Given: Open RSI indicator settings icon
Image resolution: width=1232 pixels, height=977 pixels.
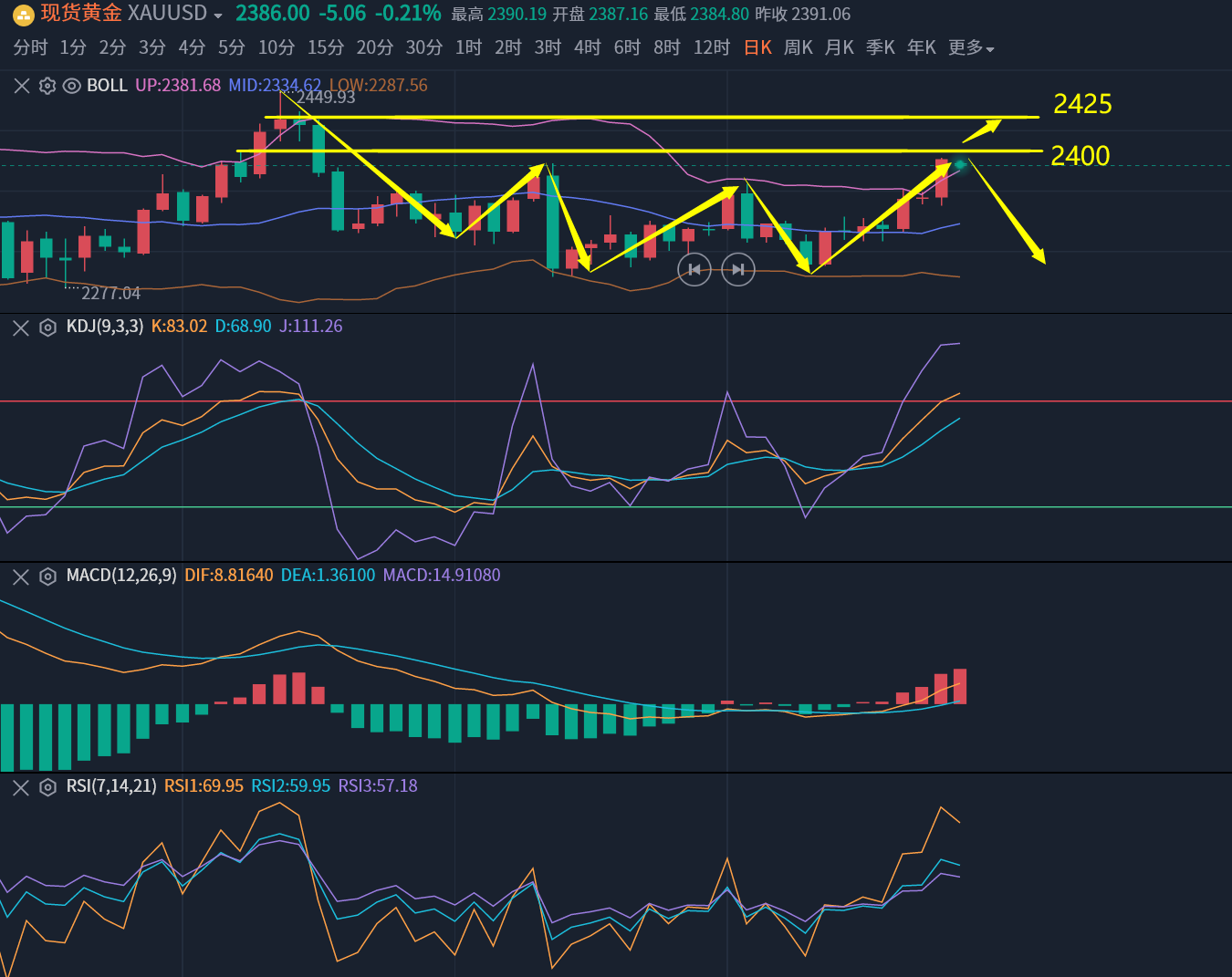Looking at the screenshot, I should tap(47, 787).
